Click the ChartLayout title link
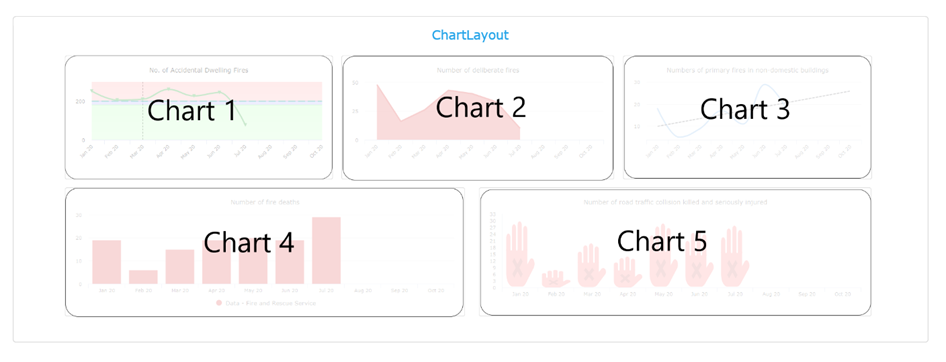Viewport: 946px width, 362px height. click(x=470, y=35)
